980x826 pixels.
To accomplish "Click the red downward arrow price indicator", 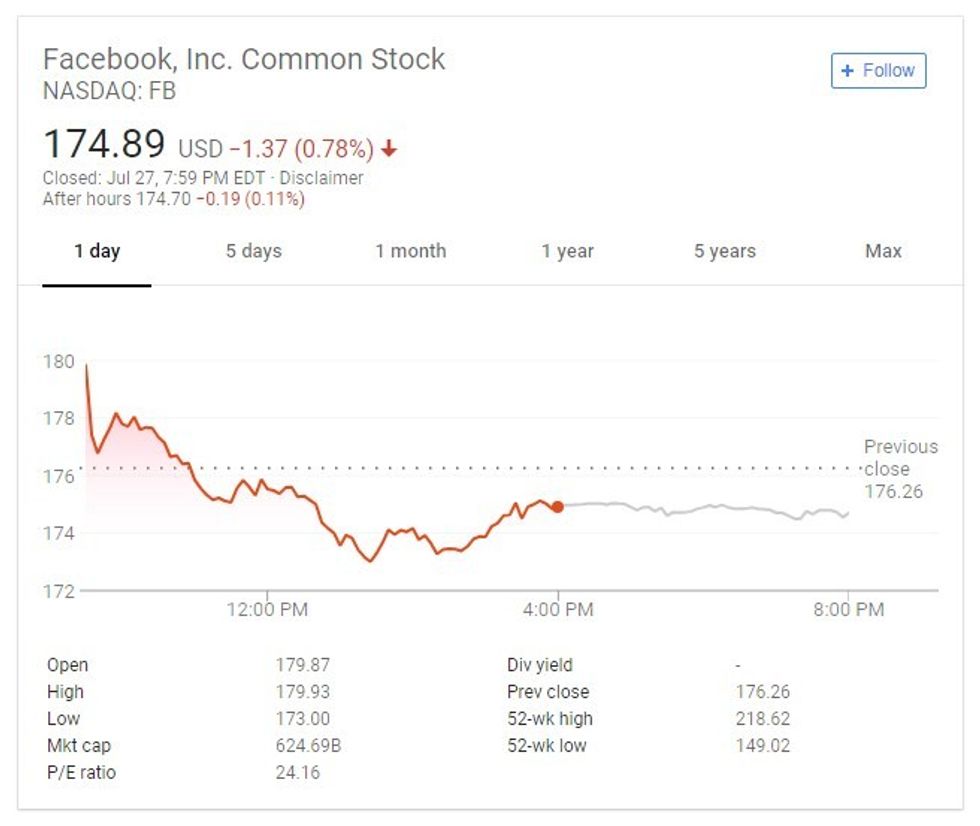I will (389, 147).
